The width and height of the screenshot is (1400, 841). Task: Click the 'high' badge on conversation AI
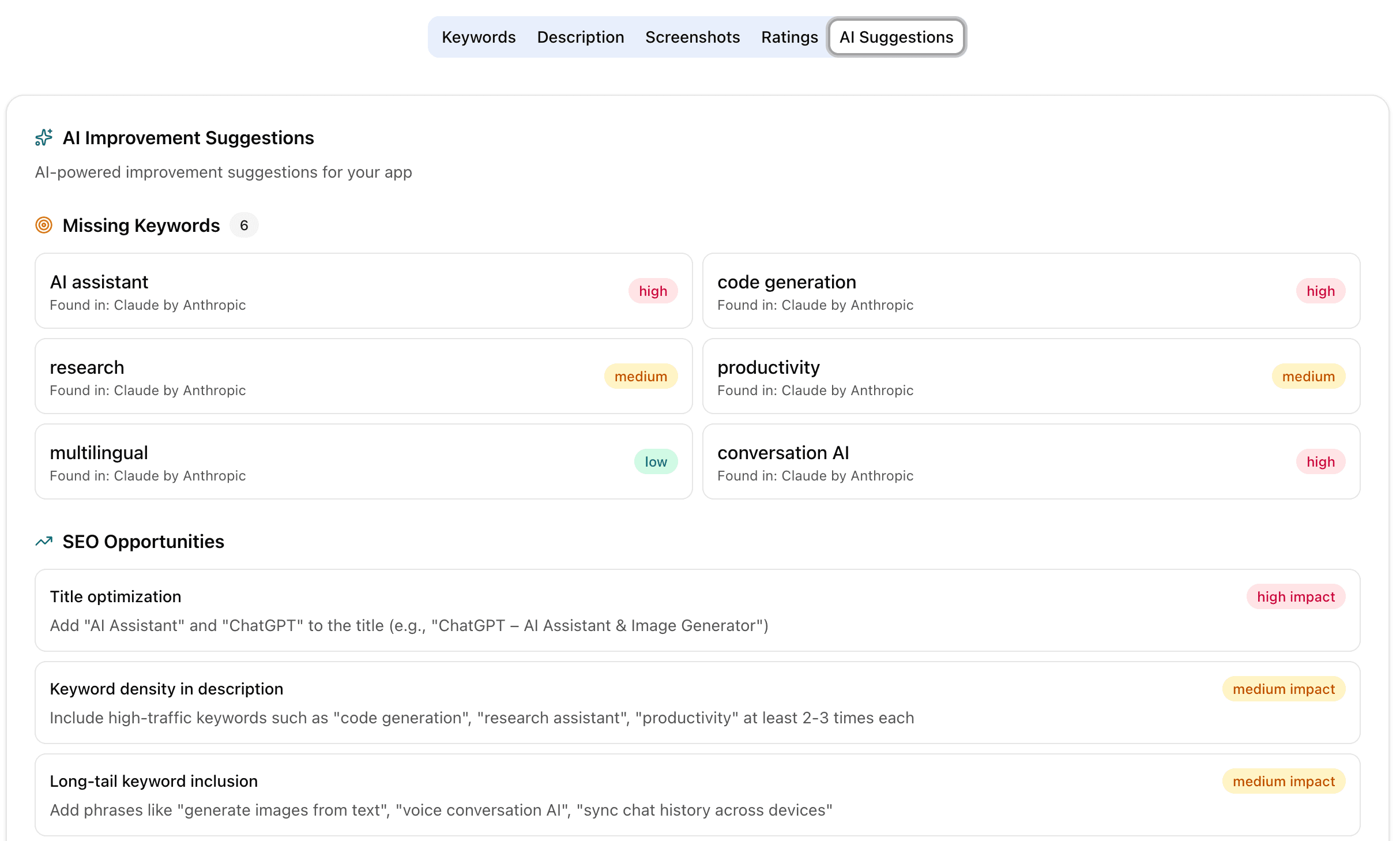tap(1320, 461)
